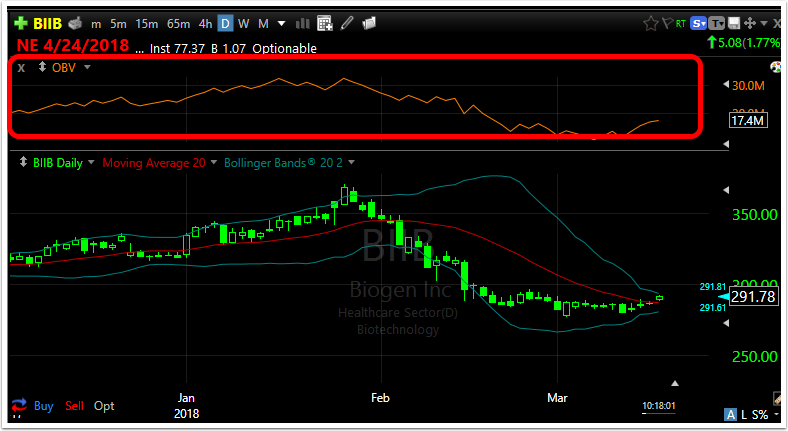The height and width of the screenshot is (431, 788).
Task: Select the Daily 'D' timeframe
Action: (225, 24)
